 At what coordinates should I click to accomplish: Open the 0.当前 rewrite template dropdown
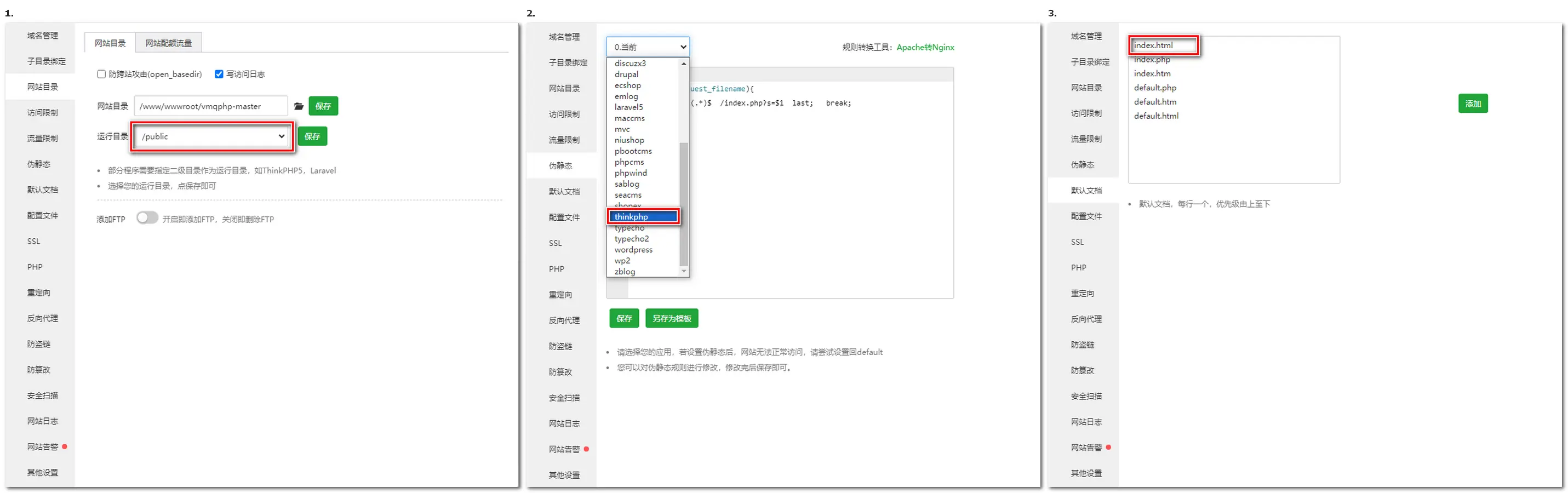pos(648,47)
